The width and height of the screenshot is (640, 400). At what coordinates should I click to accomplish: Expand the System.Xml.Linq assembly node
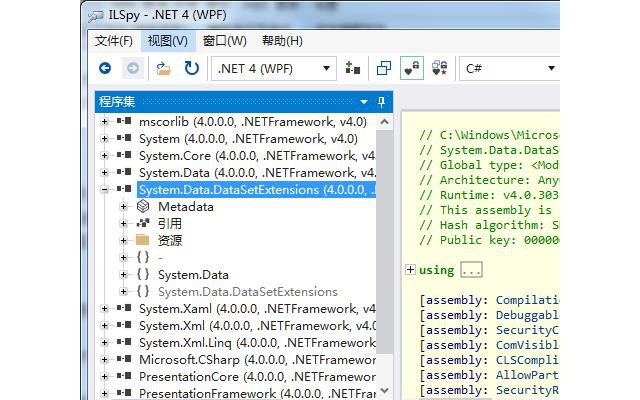point(104,342)
